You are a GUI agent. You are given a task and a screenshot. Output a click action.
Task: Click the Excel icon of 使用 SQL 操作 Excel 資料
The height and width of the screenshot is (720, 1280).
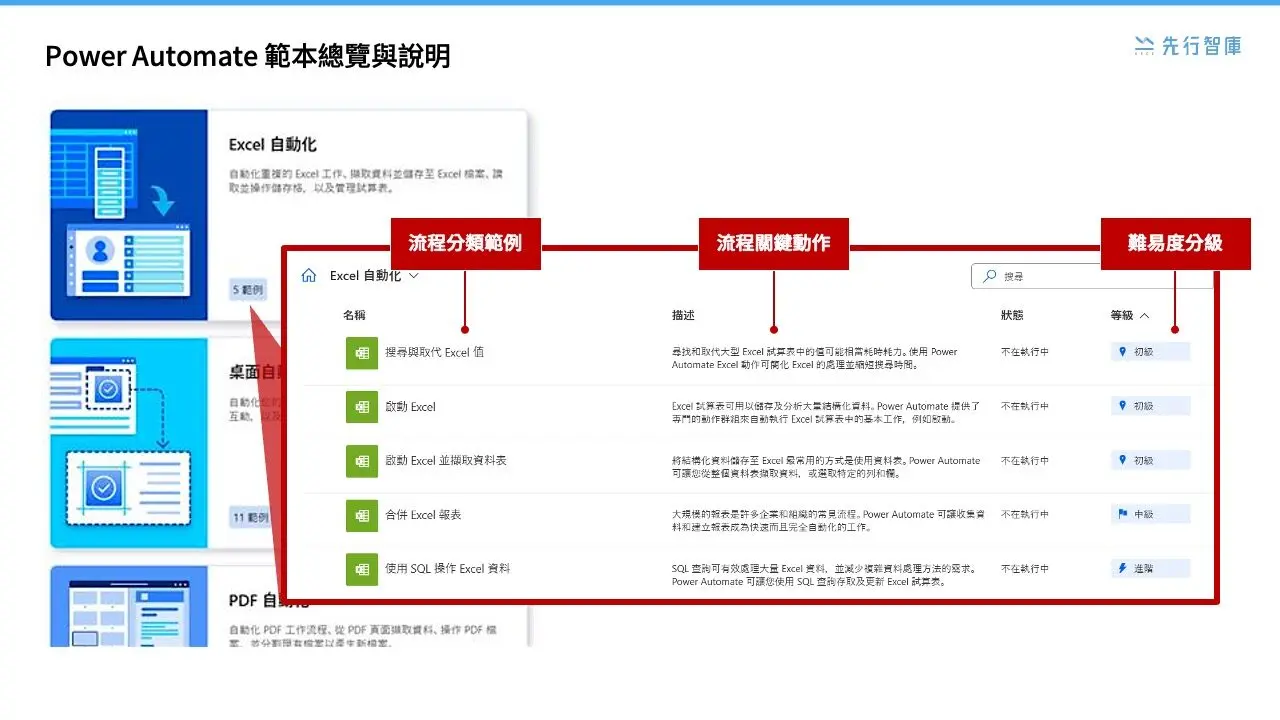coord(361,569)
